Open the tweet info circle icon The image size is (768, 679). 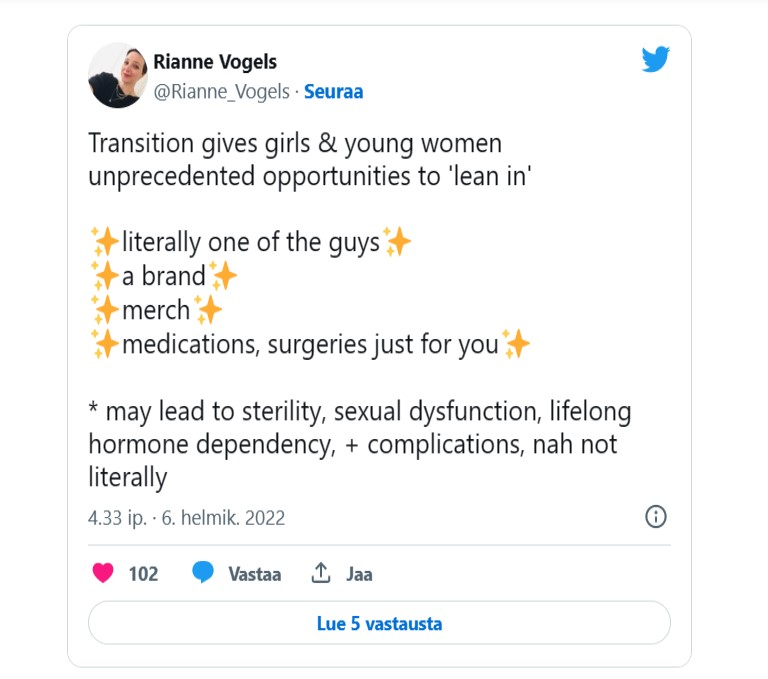pyautogui.click(x=656, y=517)
